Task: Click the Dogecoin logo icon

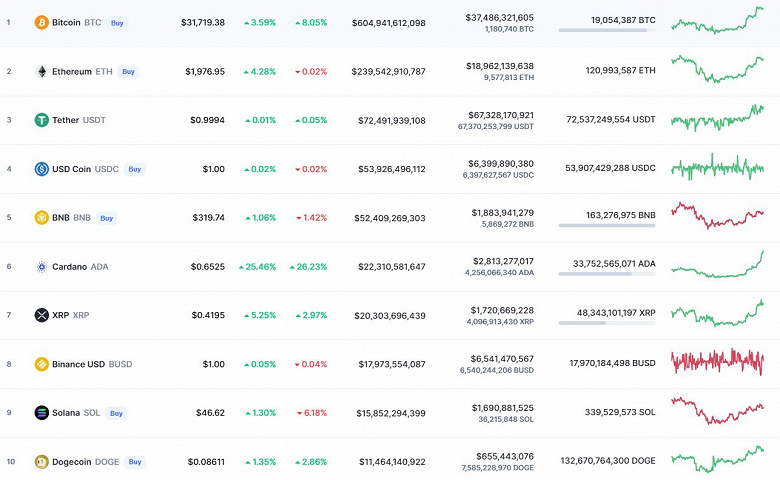Action: pyautogui.click(x=41, y=461)
